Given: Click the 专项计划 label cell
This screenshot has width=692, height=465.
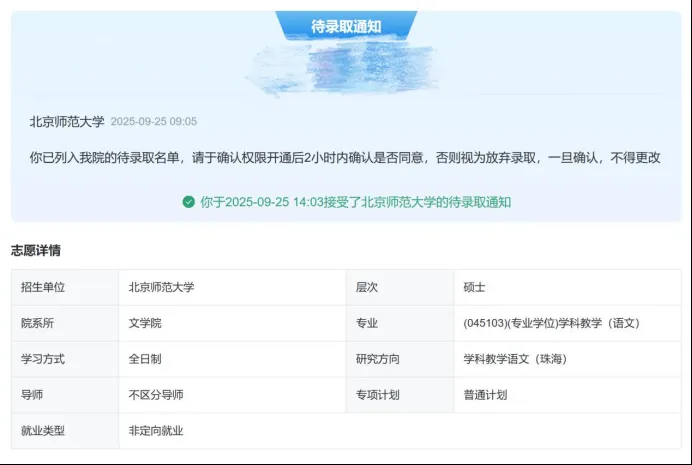Looking at the screenshot, I should point(400,395).
